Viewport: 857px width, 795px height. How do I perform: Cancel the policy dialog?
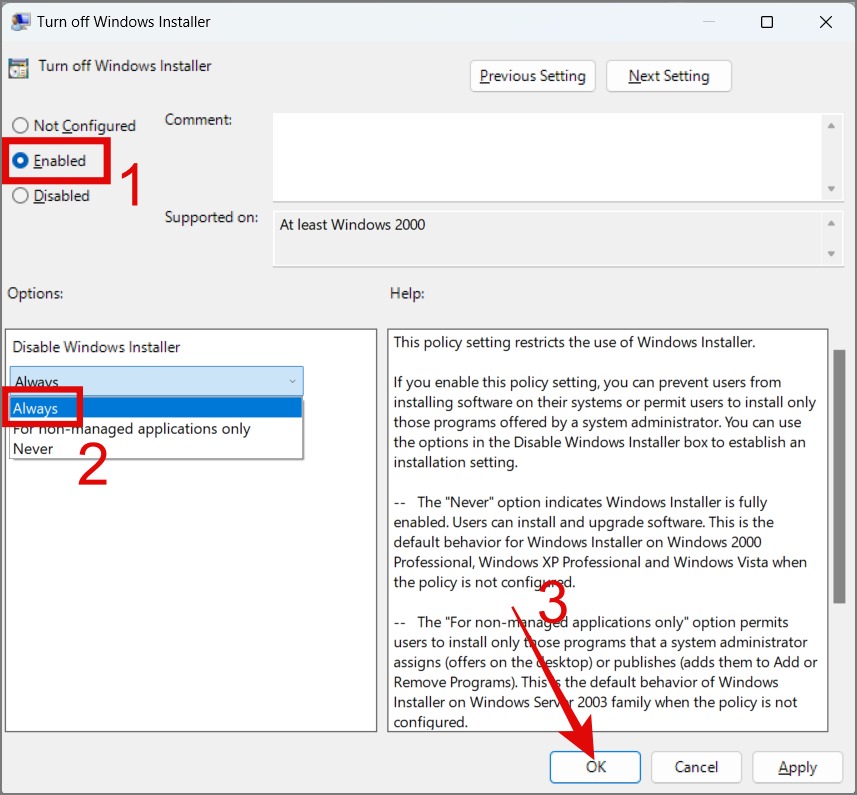(696, 767)
